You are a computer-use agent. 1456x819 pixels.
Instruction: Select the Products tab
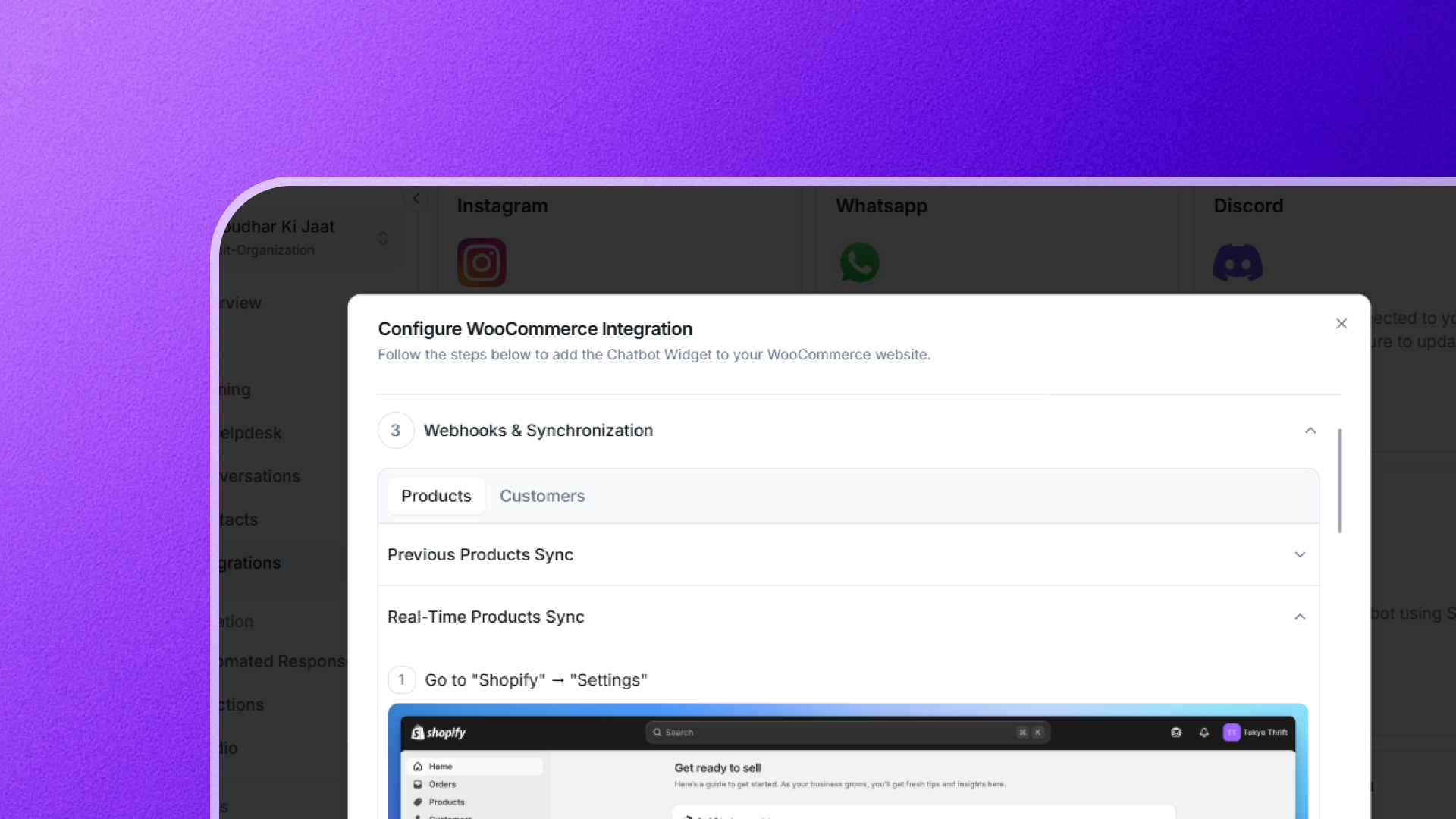tap(435, 496)
